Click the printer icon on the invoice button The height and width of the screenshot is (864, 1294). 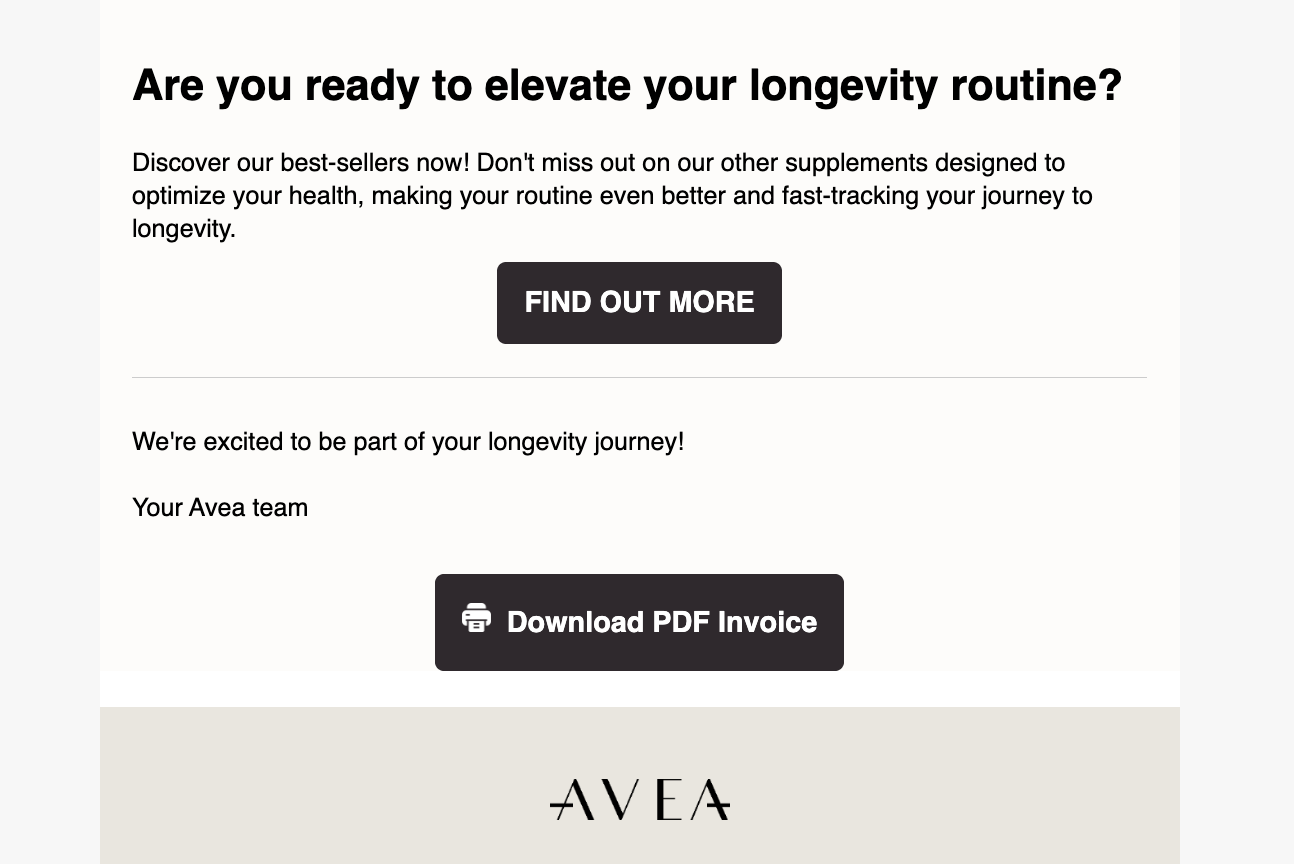(x=477, y=618)
